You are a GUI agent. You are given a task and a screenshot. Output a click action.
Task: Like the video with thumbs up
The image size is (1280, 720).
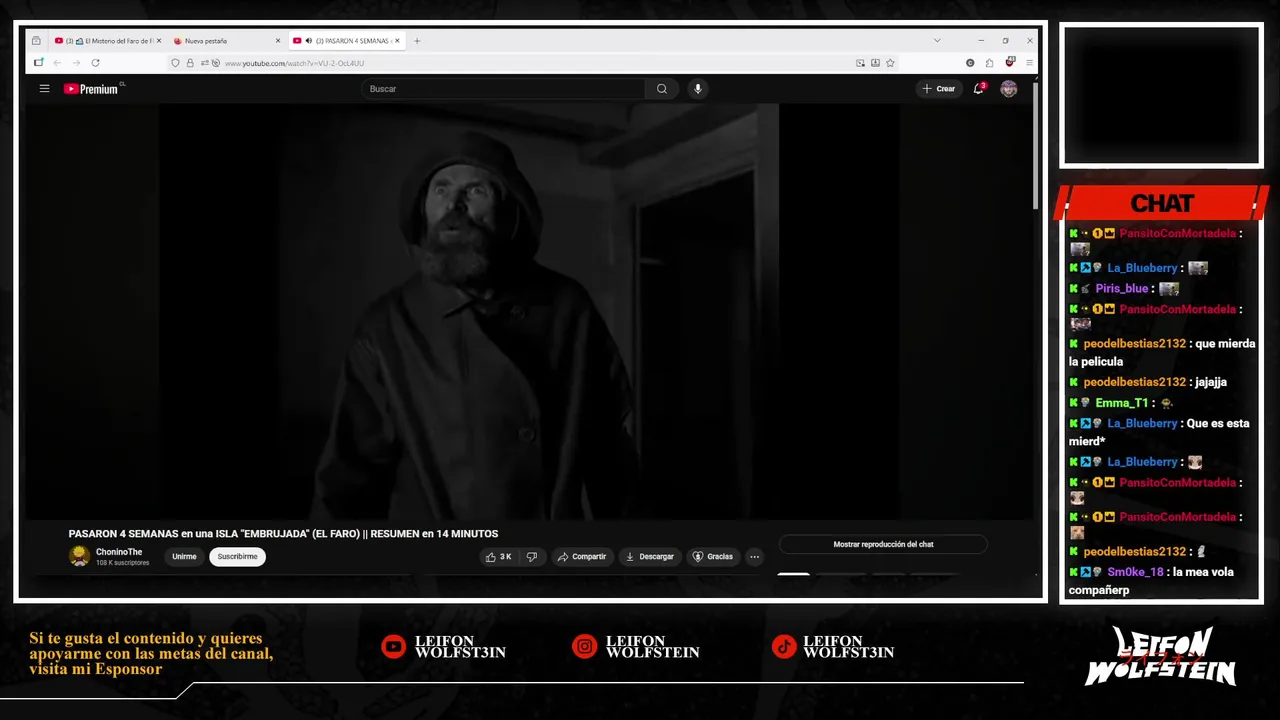tap(499, 557)
